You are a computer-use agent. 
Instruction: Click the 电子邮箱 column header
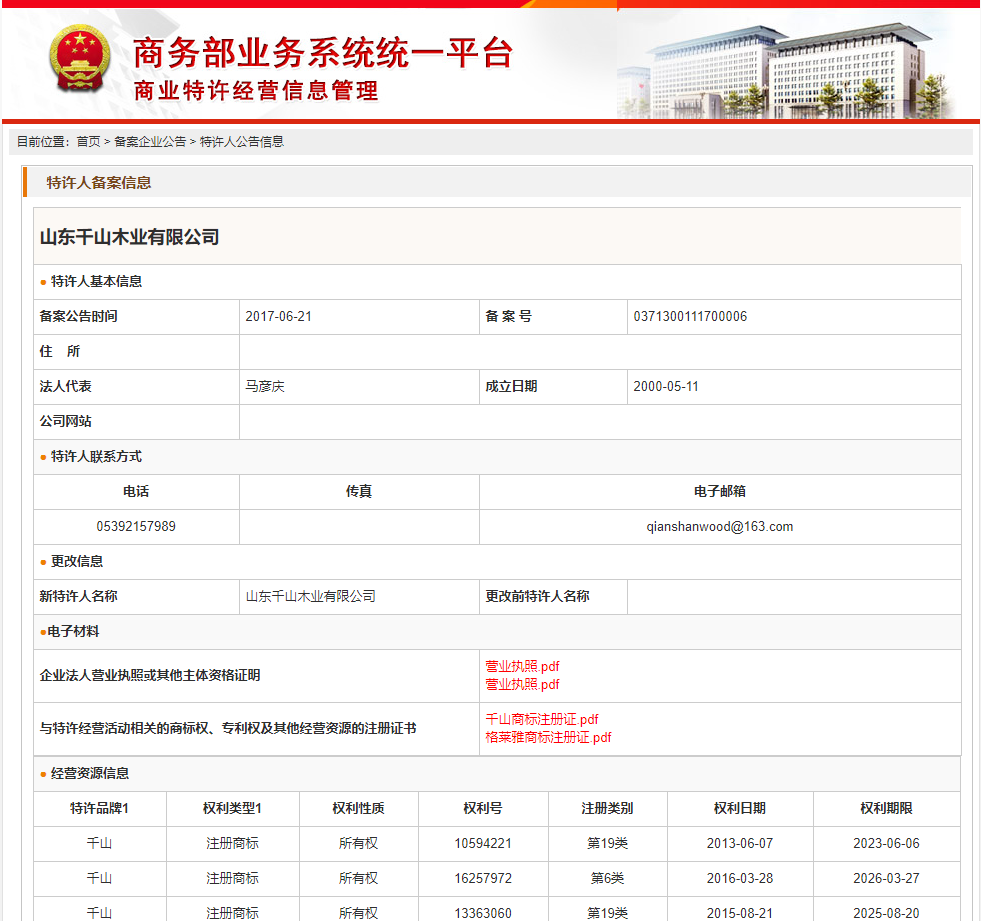tap(720, 492)
